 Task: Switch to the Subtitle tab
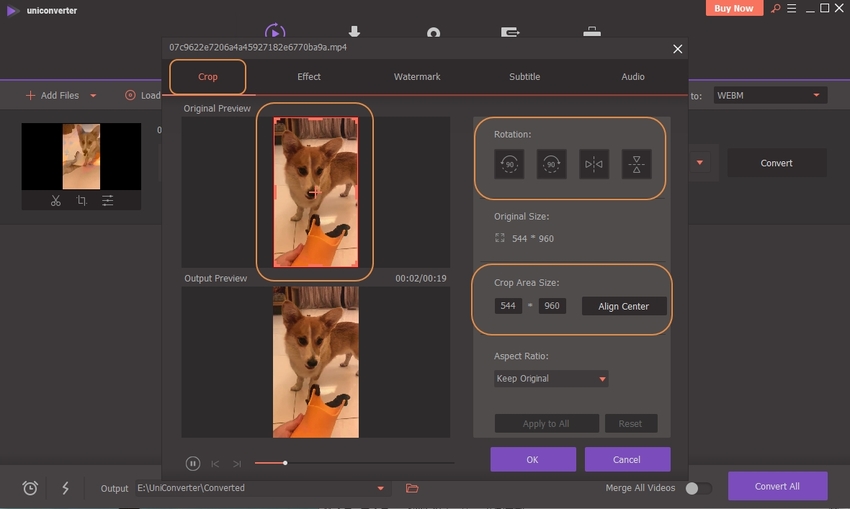point(524,77)
